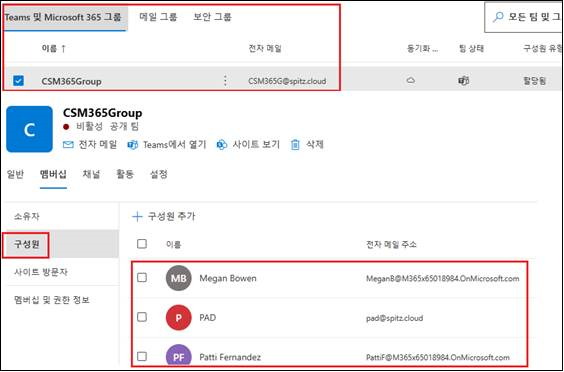Click the search magnifier icon

pos(498,17)
